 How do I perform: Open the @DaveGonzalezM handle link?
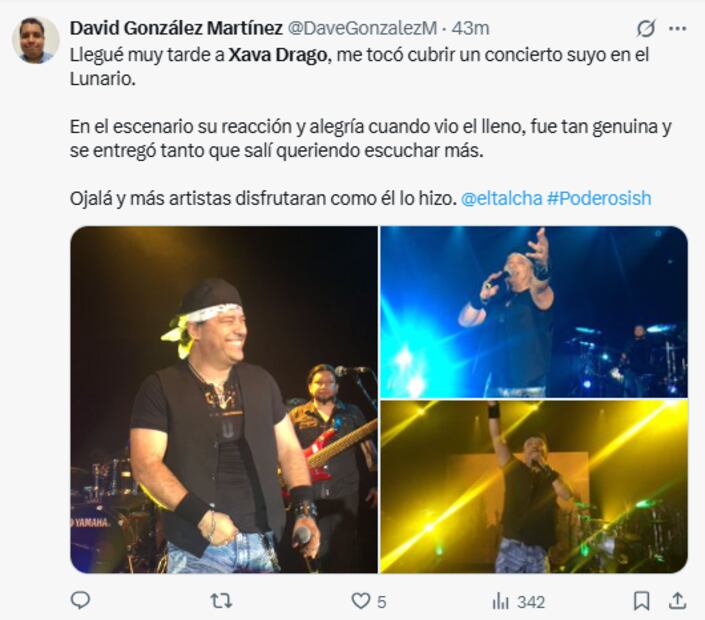pyautogui.click(x=362, y=28)
